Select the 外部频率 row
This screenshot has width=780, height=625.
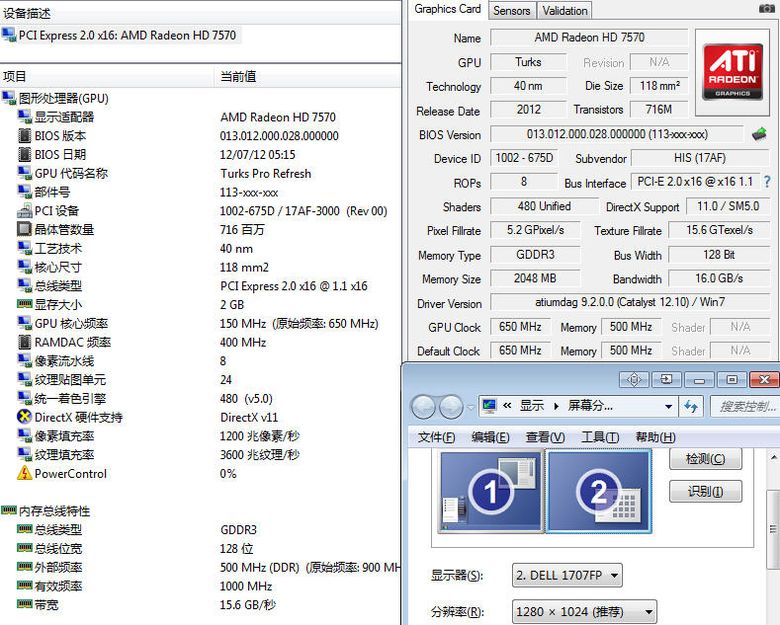coord(200,567)
